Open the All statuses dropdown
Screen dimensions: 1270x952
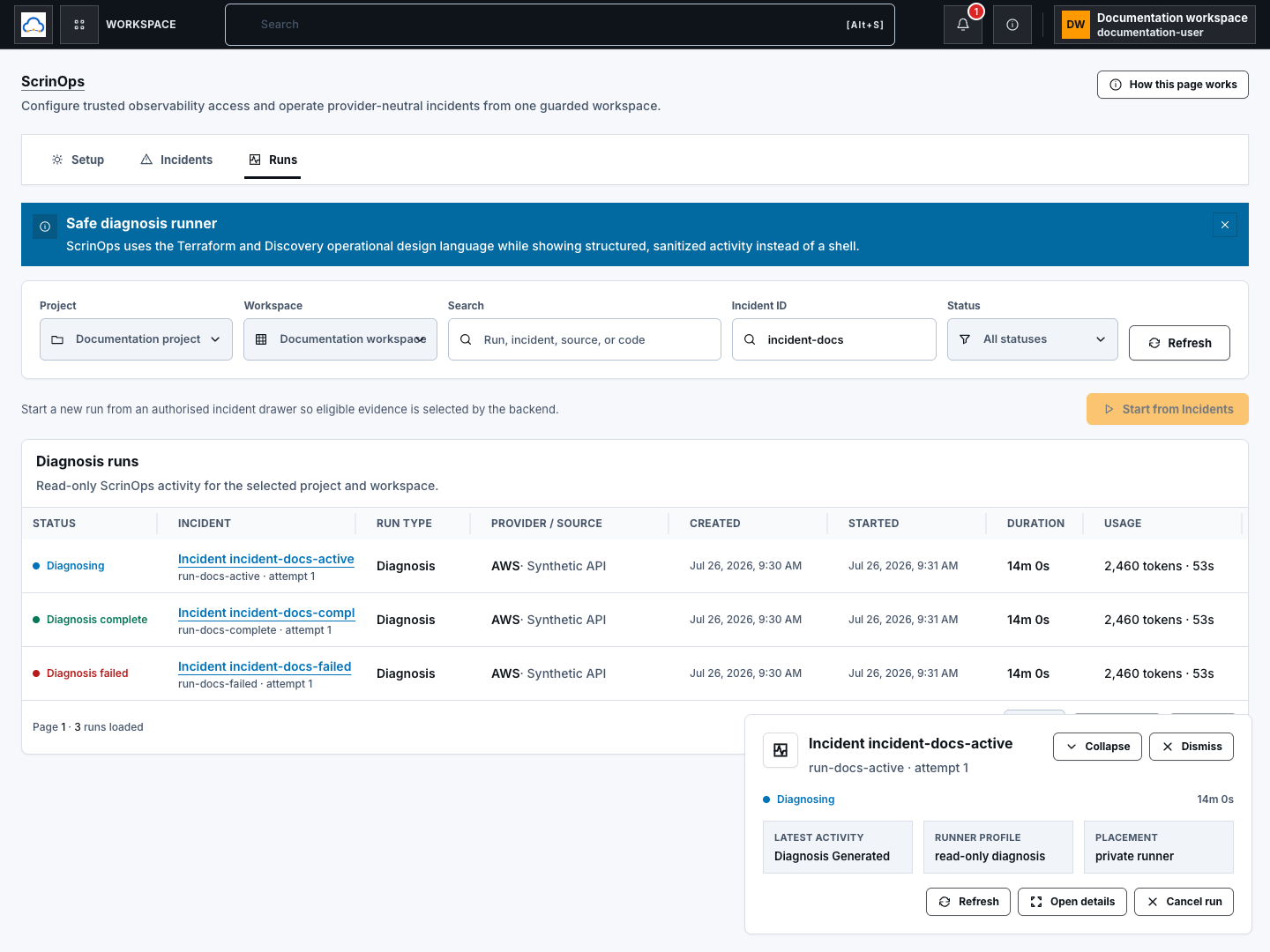[1033, 339]
